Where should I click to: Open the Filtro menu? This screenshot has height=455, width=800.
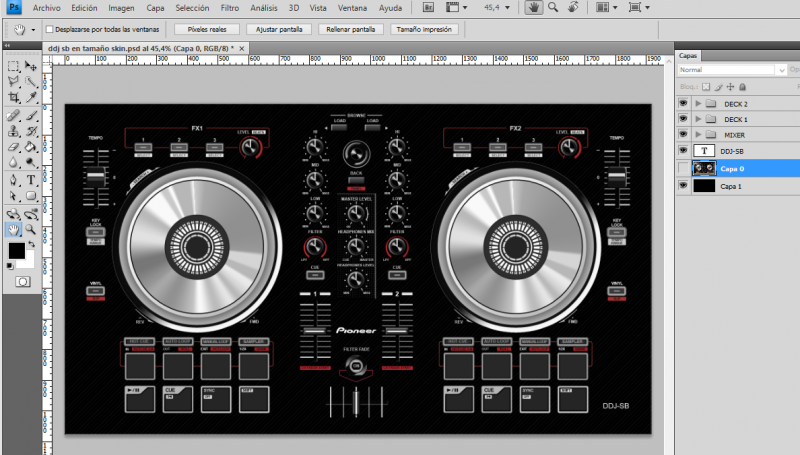point(230,8)
